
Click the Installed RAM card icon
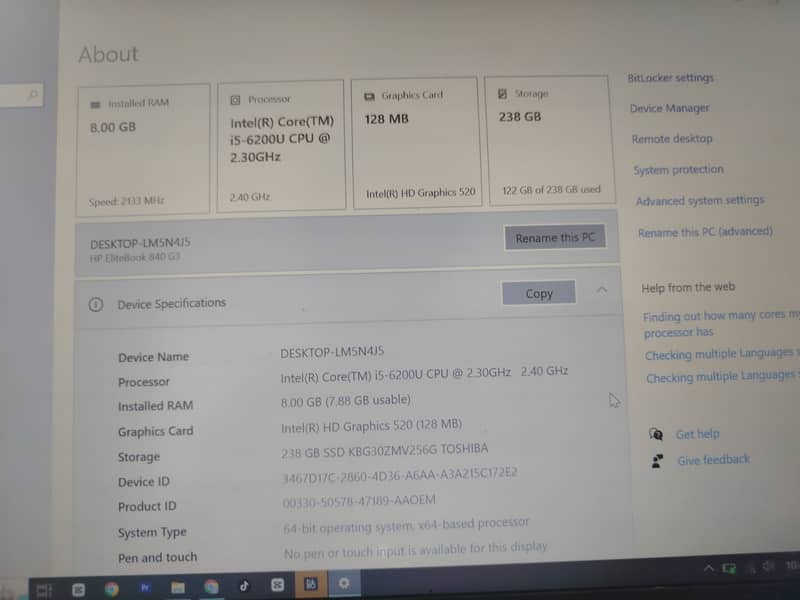coord(95,105)
